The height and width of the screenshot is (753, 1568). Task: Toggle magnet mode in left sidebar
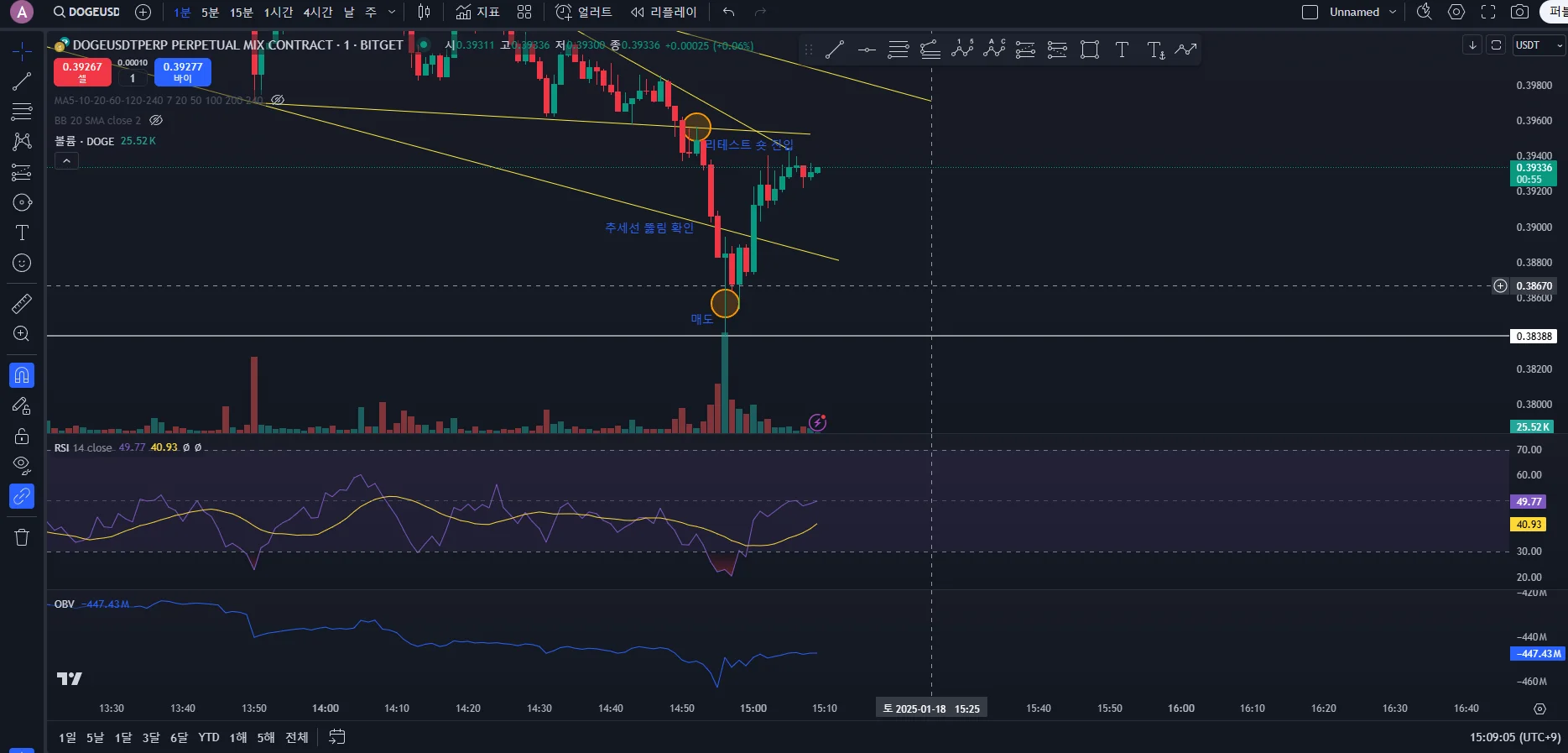(x=22, y=375)
